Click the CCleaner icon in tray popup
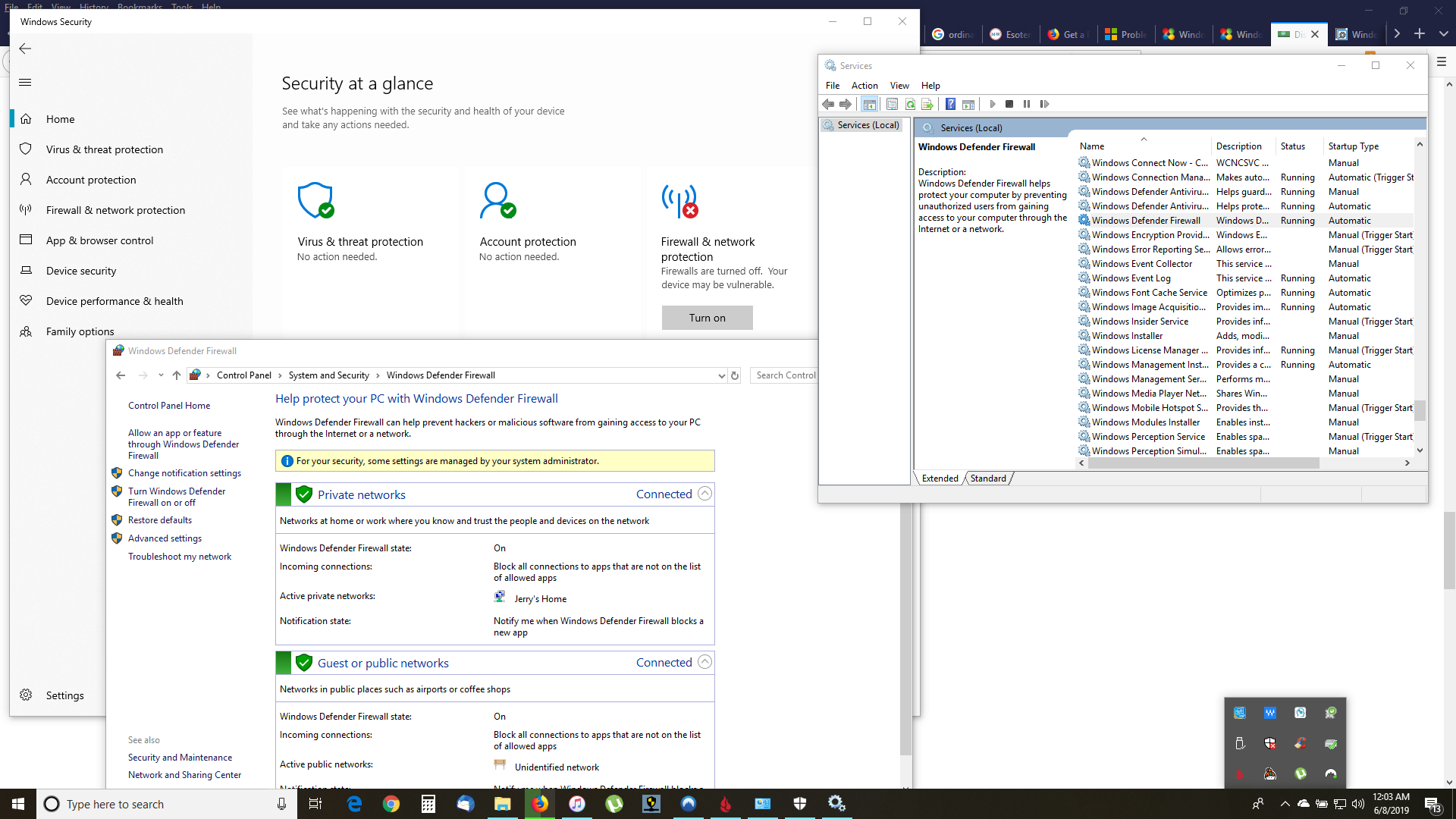1456x819 pixels. [1301, 743]
